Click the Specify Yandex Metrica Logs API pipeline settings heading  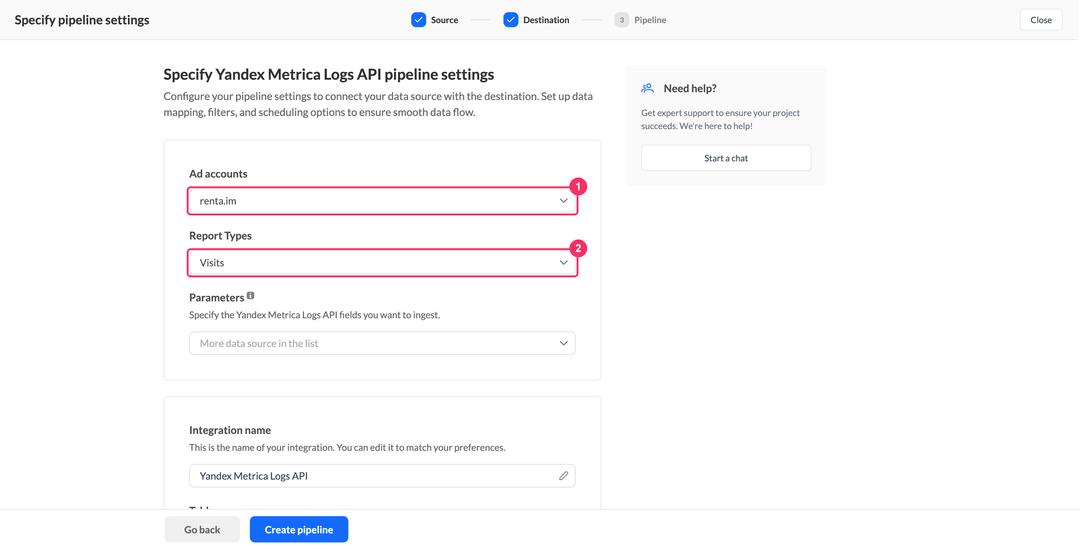[329, 74]
